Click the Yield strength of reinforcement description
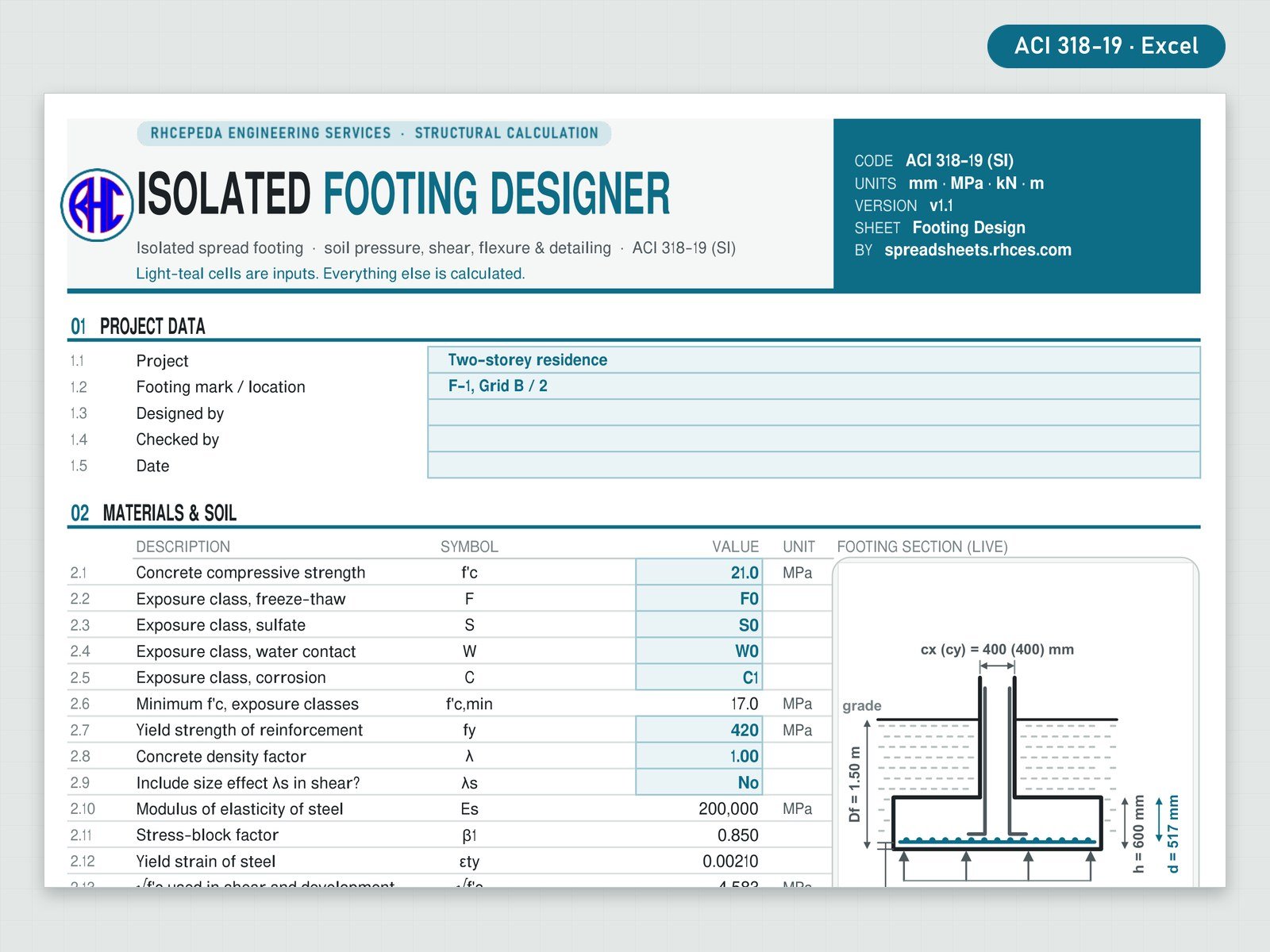Viewport: 1270px width, 952px height. coord(249,729)
